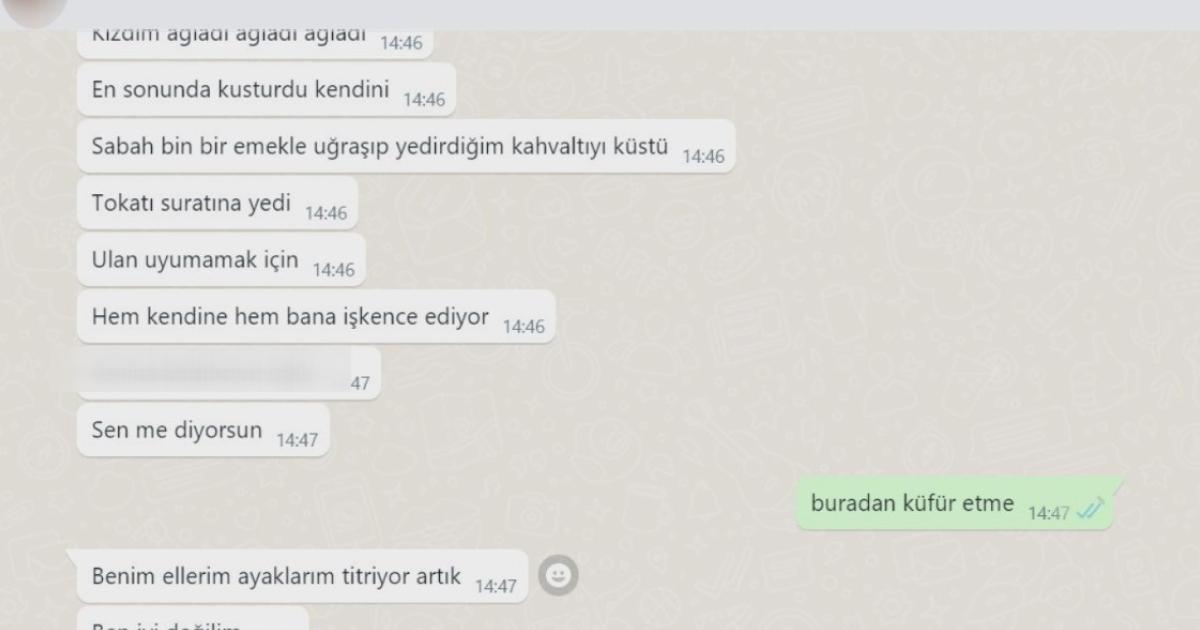Click the double-check read receipt icon

[1090, 512]
